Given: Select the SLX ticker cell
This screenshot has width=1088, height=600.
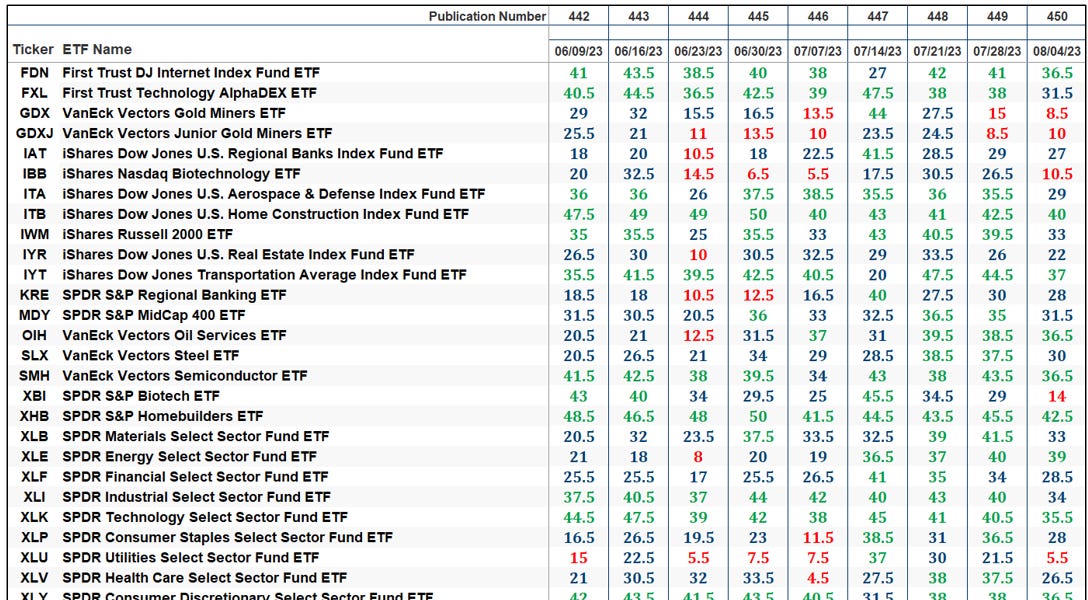Looking at the screenshot, I should pos(34,355).
